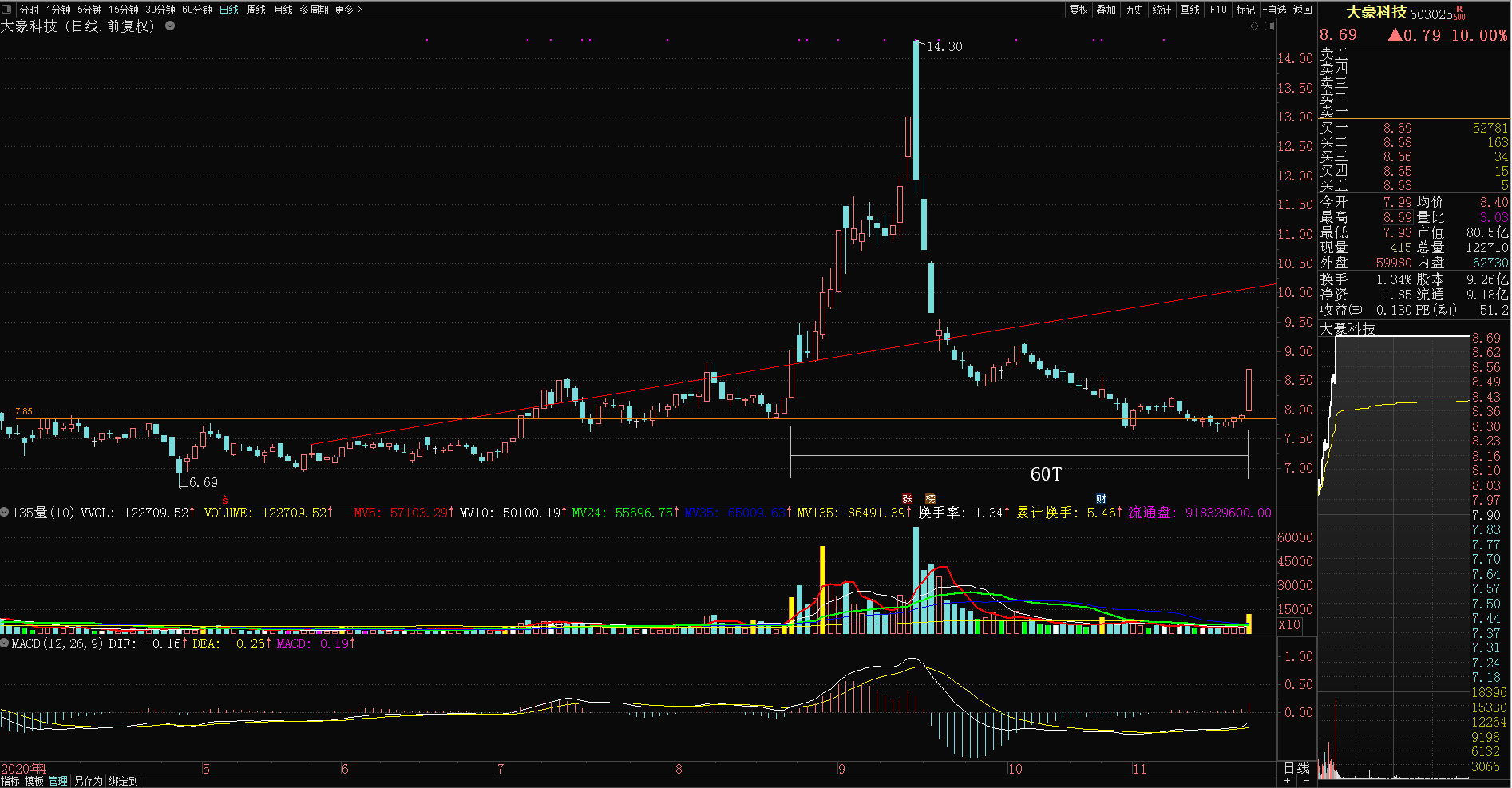
Task: Click the 叠加 overlay button
Action: [x=1106, y=10]
